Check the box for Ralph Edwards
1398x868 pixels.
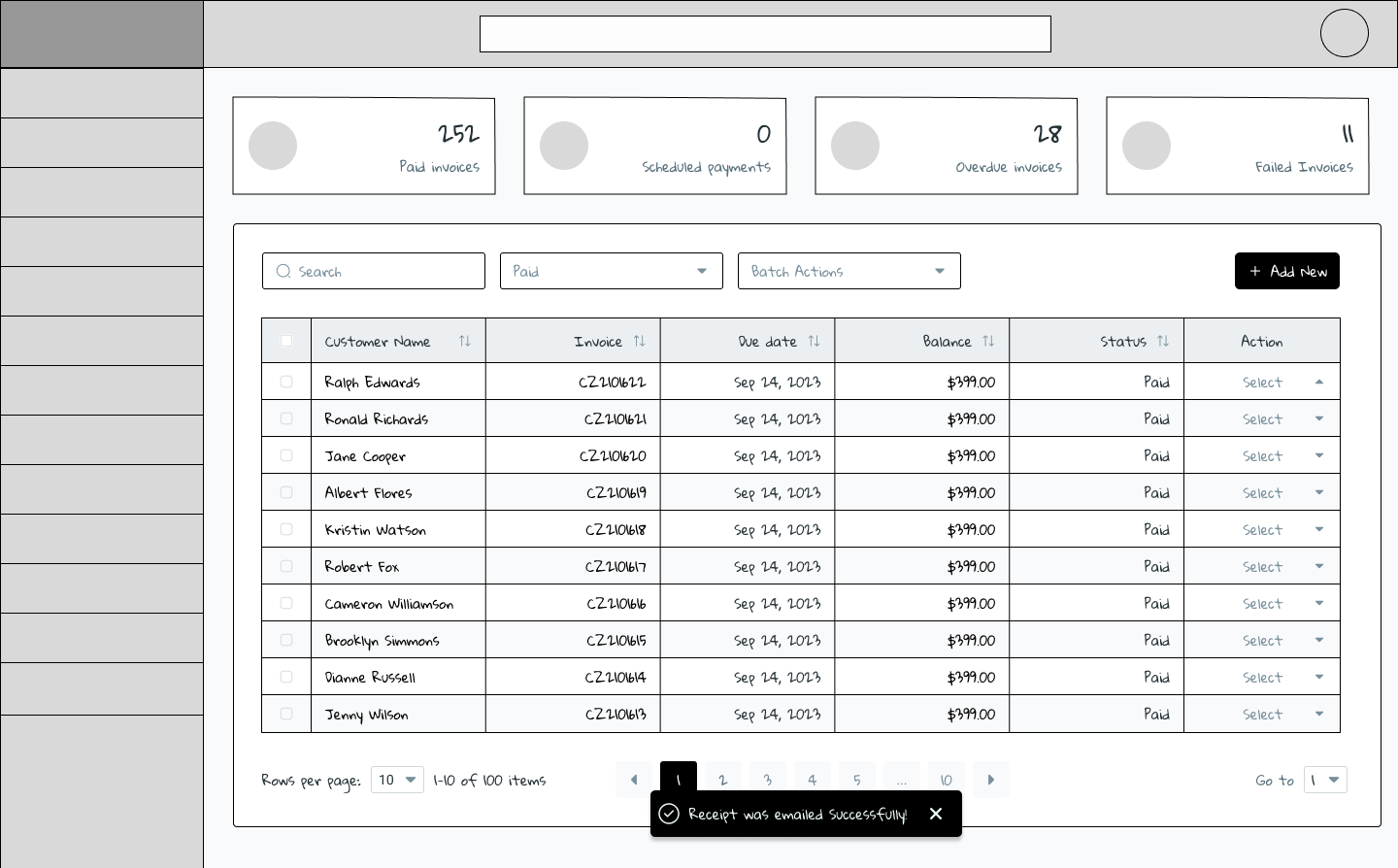[286, 382]
